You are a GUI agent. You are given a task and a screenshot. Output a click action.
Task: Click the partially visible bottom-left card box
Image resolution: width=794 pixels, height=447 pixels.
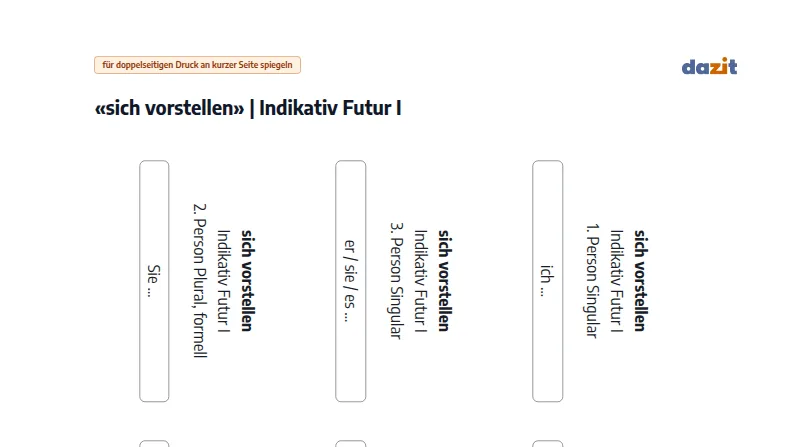click(154, 443)
